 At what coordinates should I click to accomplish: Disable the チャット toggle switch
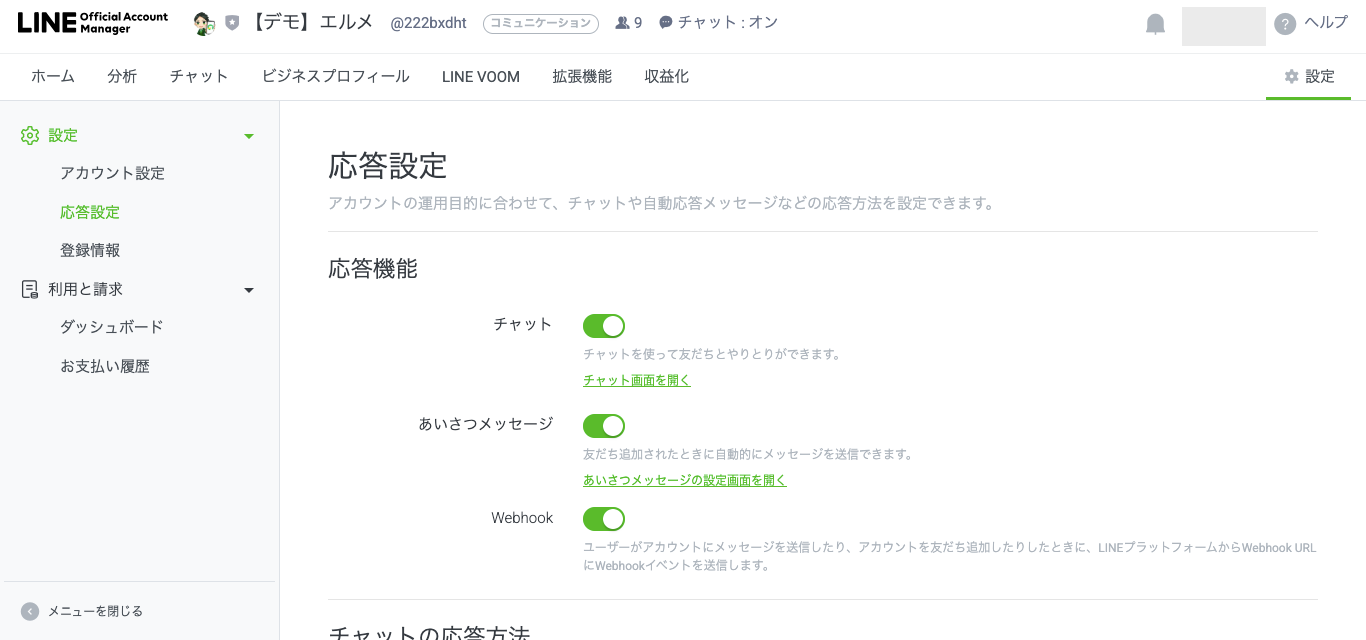coord(604,326)
